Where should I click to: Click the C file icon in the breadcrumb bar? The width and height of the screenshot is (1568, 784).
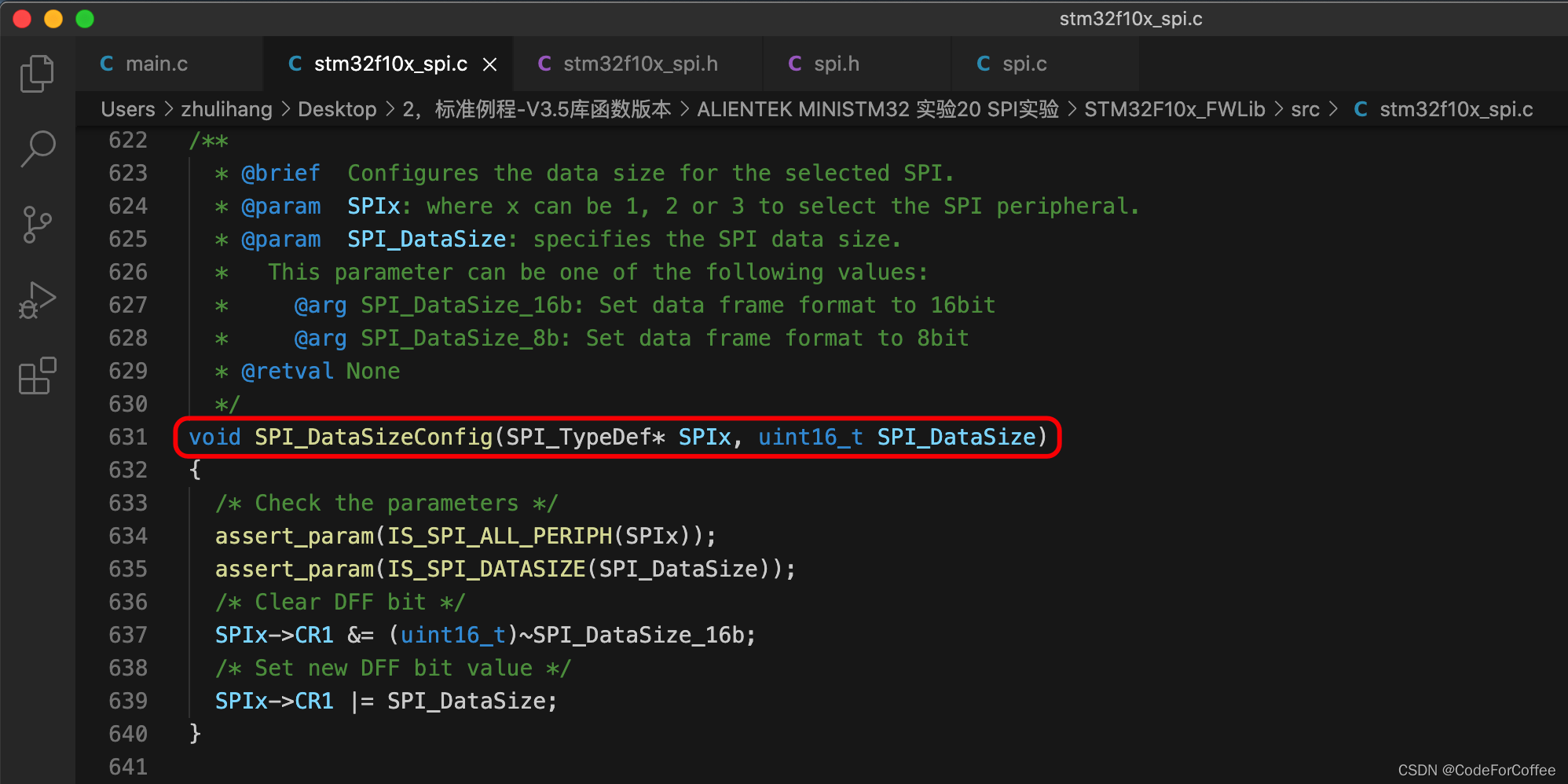(x=1361, y=109)
